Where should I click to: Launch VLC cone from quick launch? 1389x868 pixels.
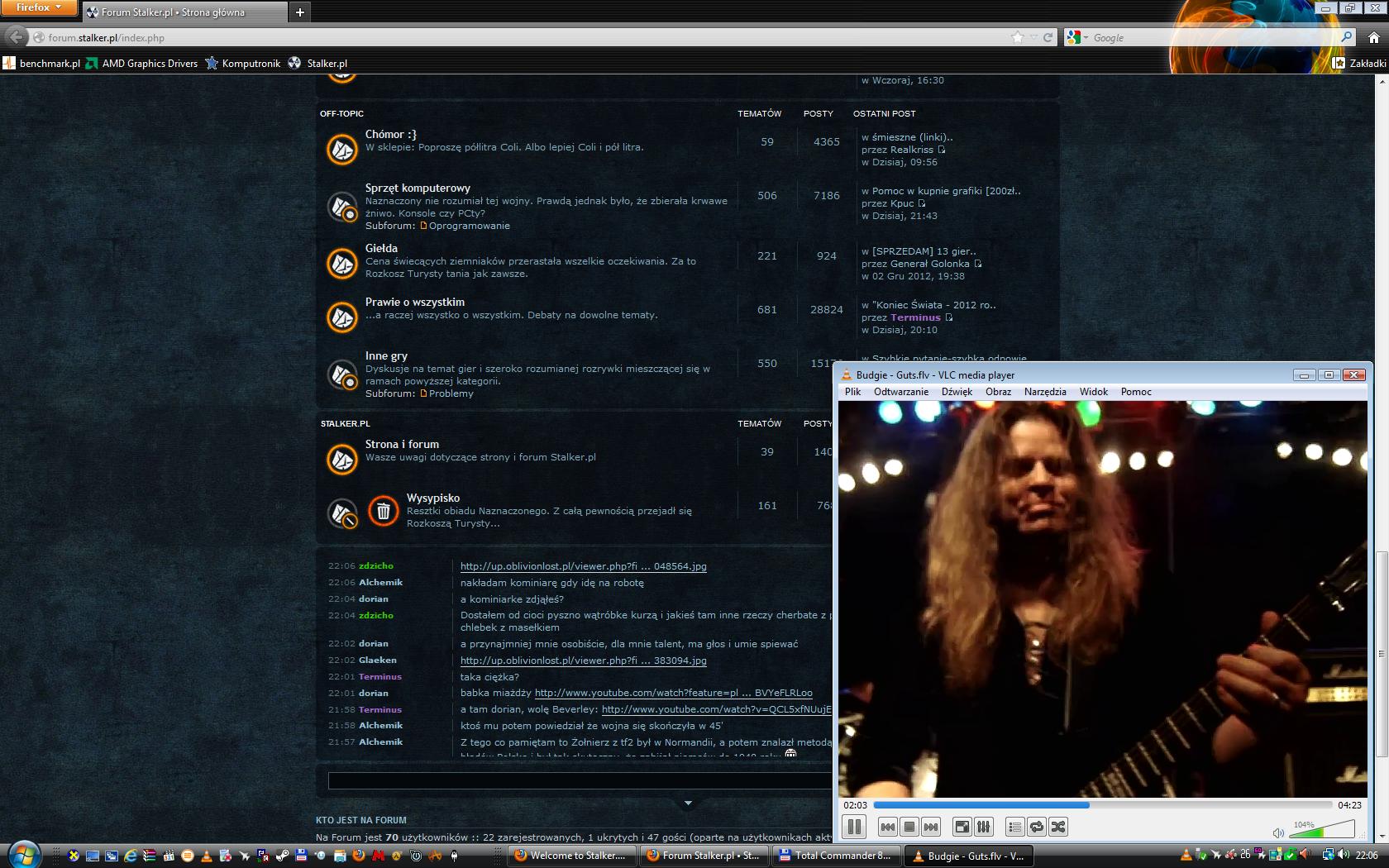click(207, 856)
